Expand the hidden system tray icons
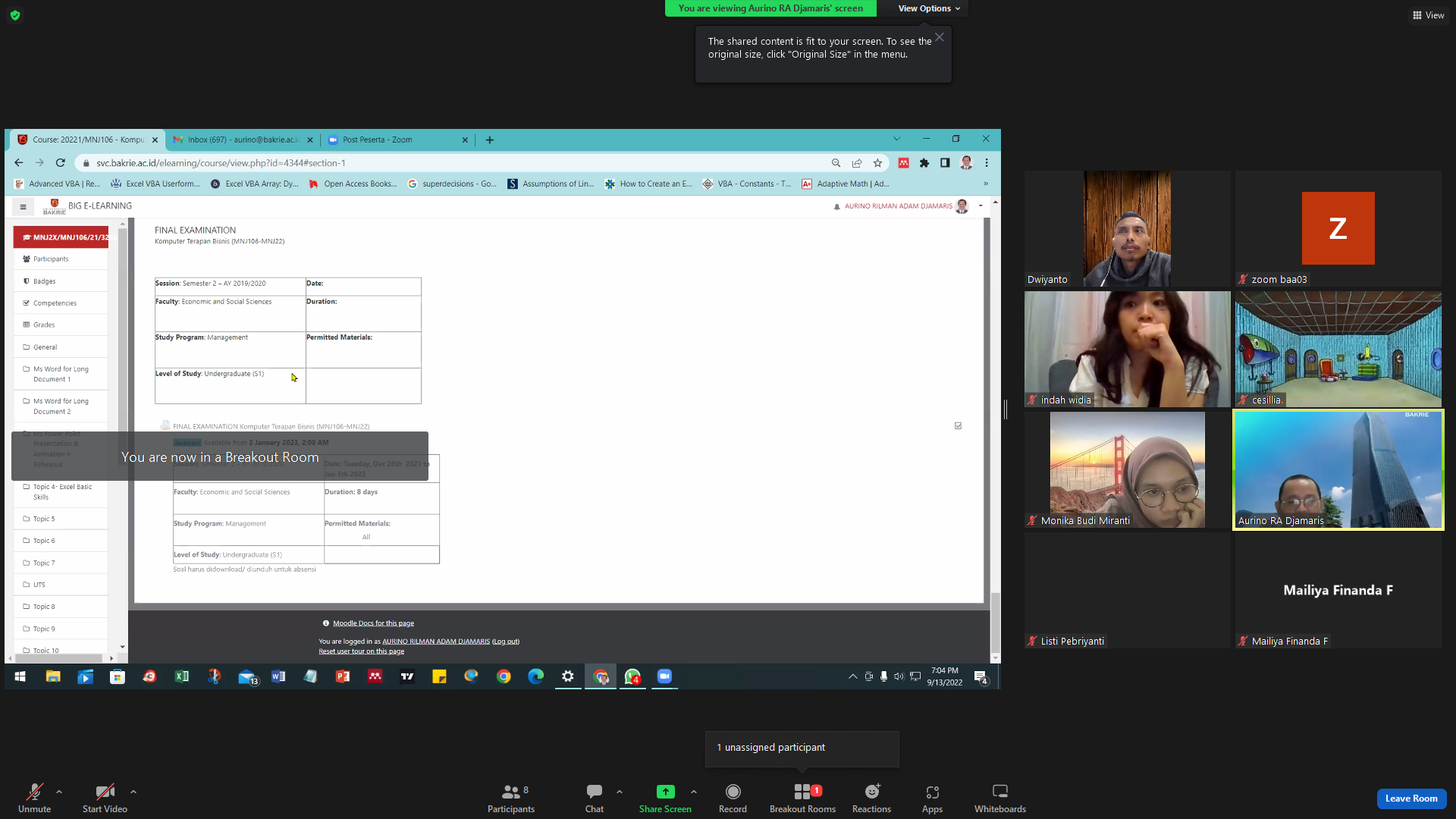 [852, 676]
